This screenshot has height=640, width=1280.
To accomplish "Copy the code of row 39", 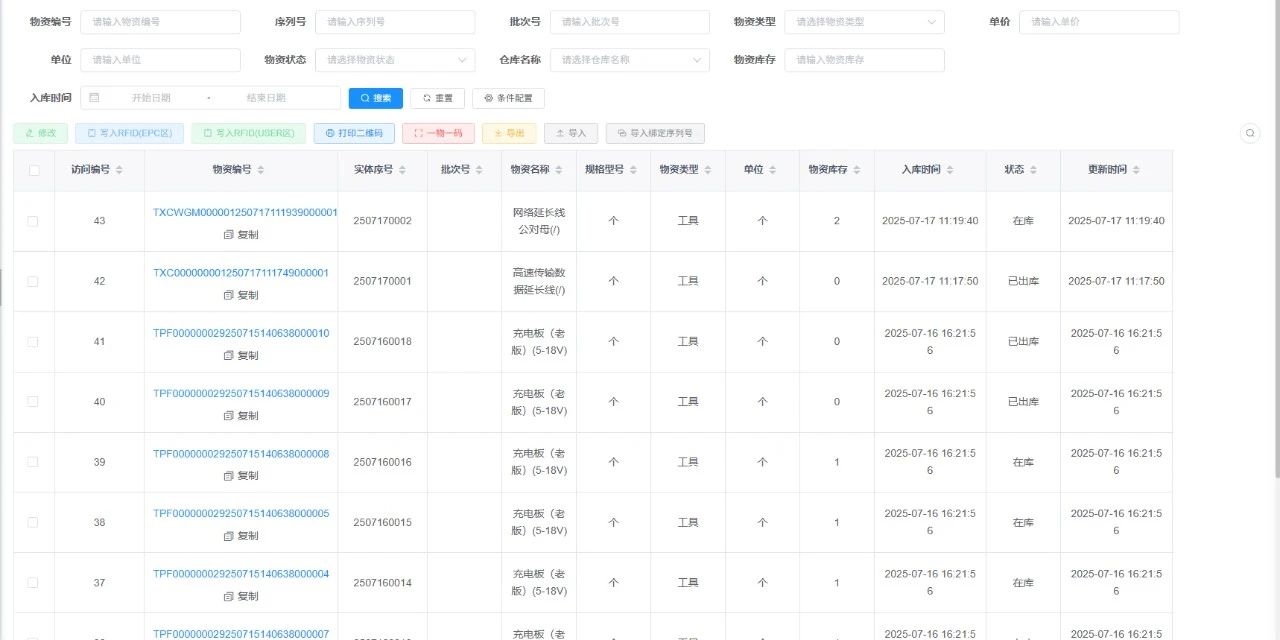I will (x=241, y=476).
